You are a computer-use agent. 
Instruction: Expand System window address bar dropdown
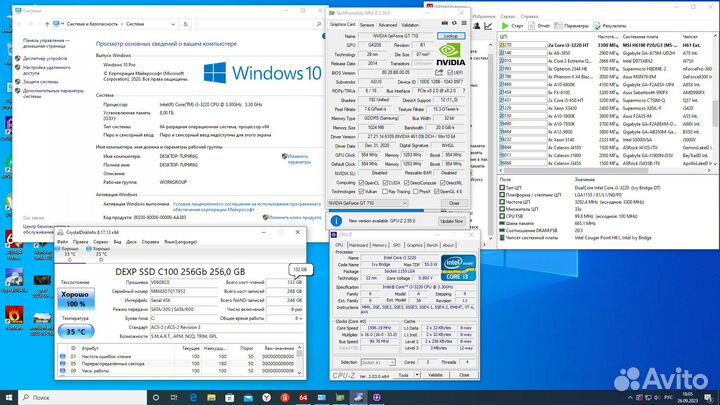(173, 24)
